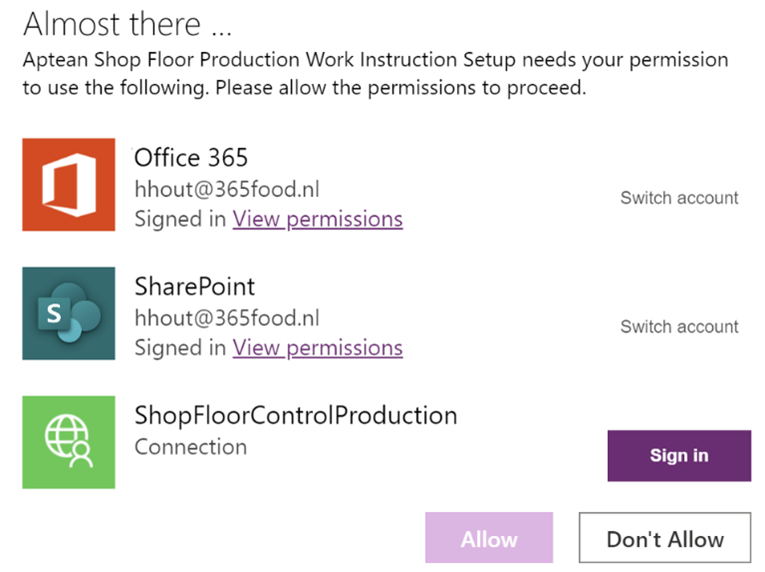Click the teal SharePoint logo icon
The image size is (765, 572).
coord(69,313)
